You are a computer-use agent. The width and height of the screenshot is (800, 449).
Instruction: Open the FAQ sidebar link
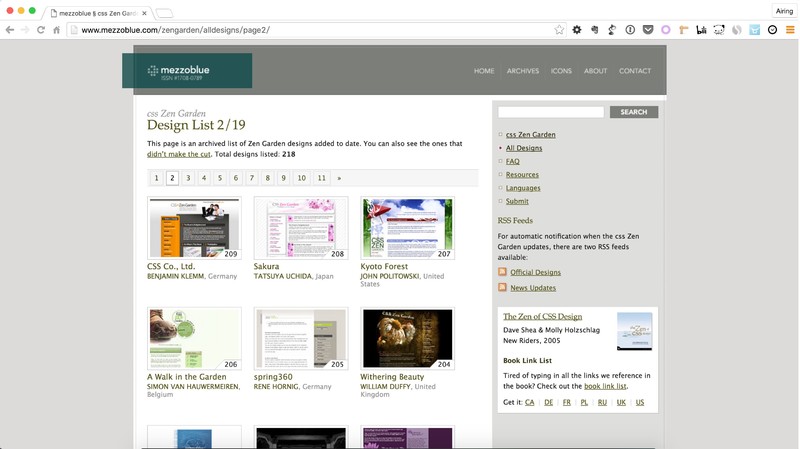[512, 161]
